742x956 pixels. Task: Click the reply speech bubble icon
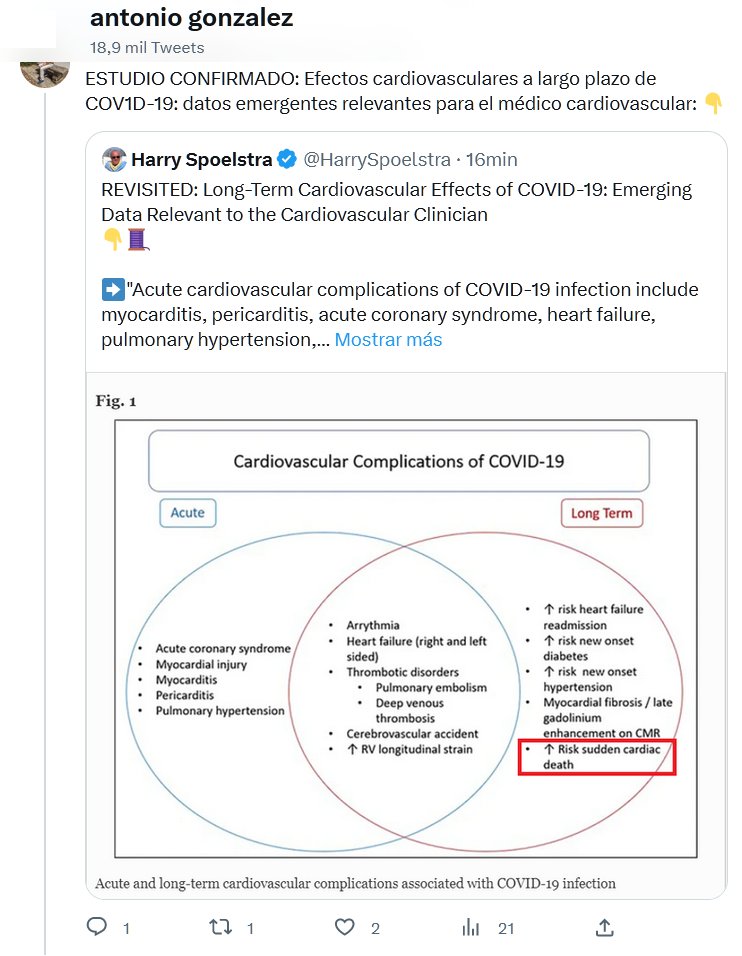tap(97, 927)
